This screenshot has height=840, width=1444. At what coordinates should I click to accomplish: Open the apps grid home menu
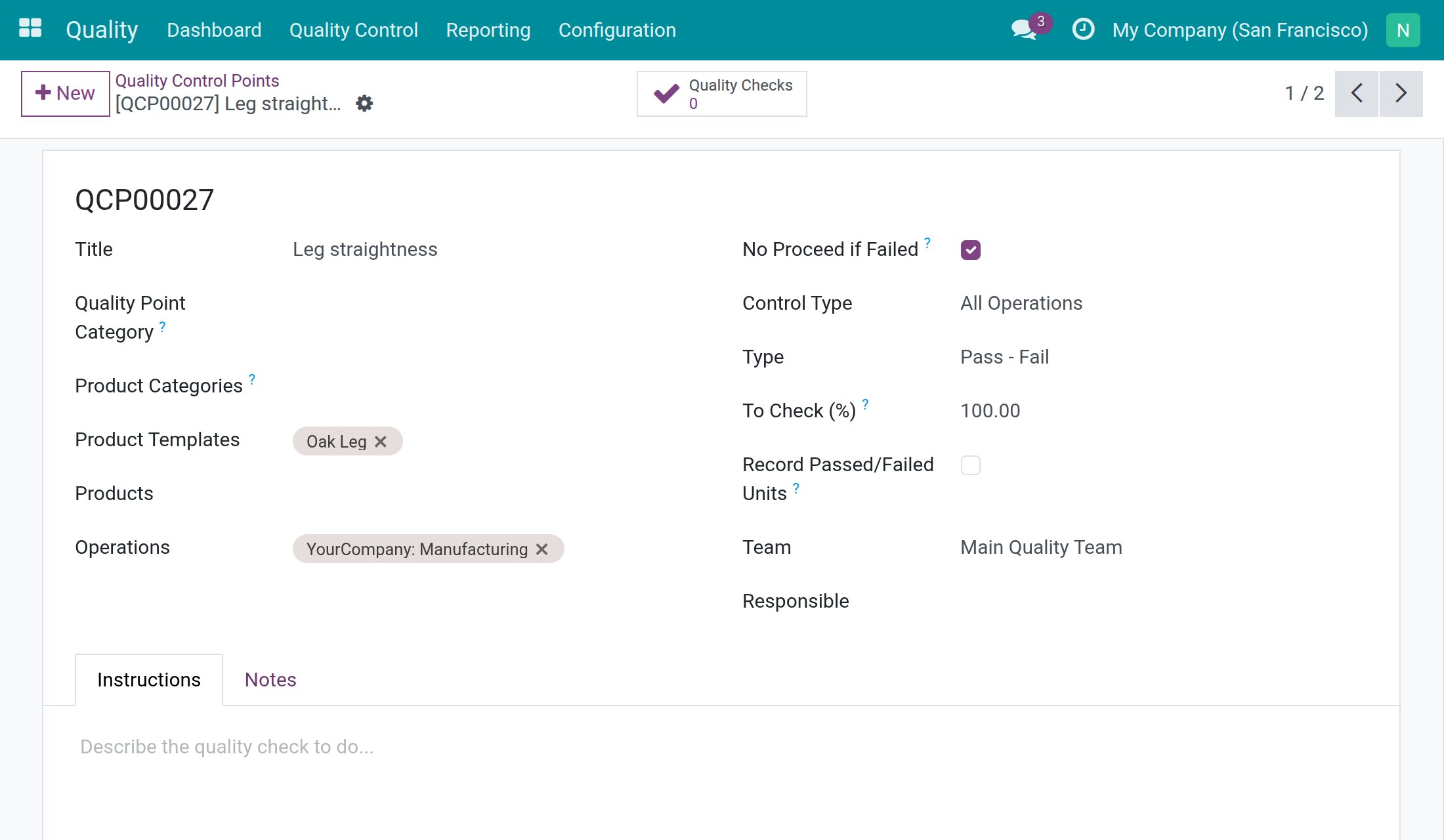pyautogui.click(x=30, y=30)
